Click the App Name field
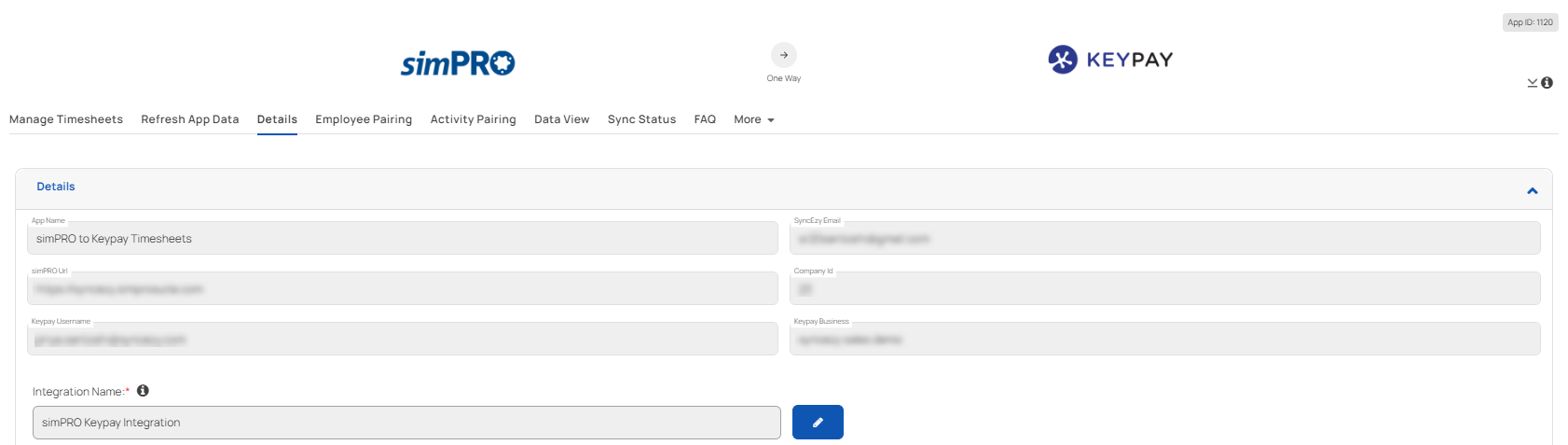 403,238
